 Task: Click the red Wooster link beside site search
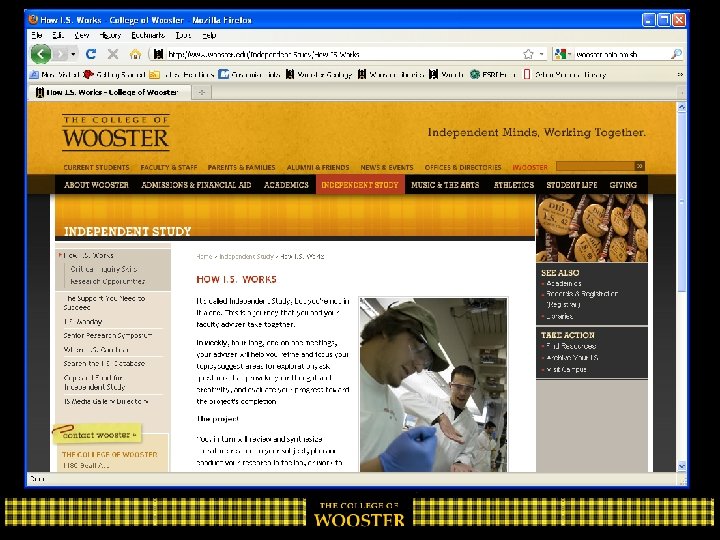530,168
